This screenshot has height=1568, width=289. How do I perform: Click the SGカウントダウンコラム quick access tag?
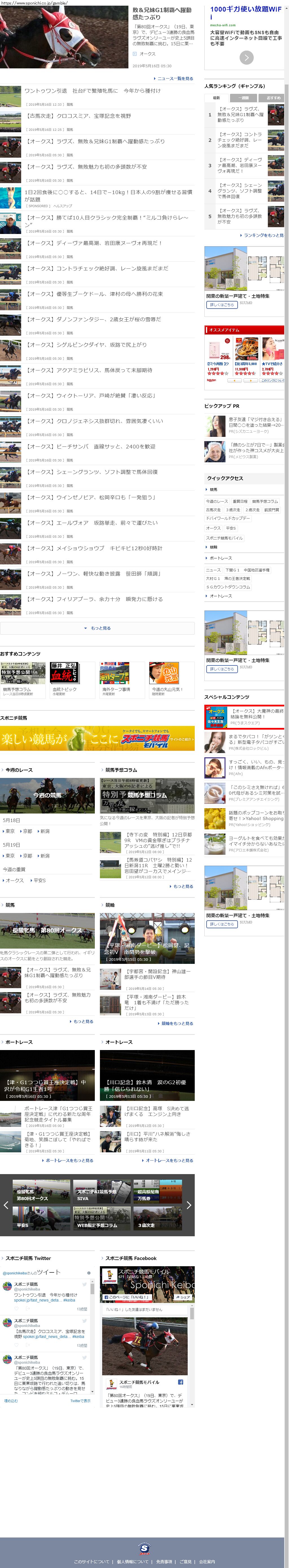coord(227,587)
